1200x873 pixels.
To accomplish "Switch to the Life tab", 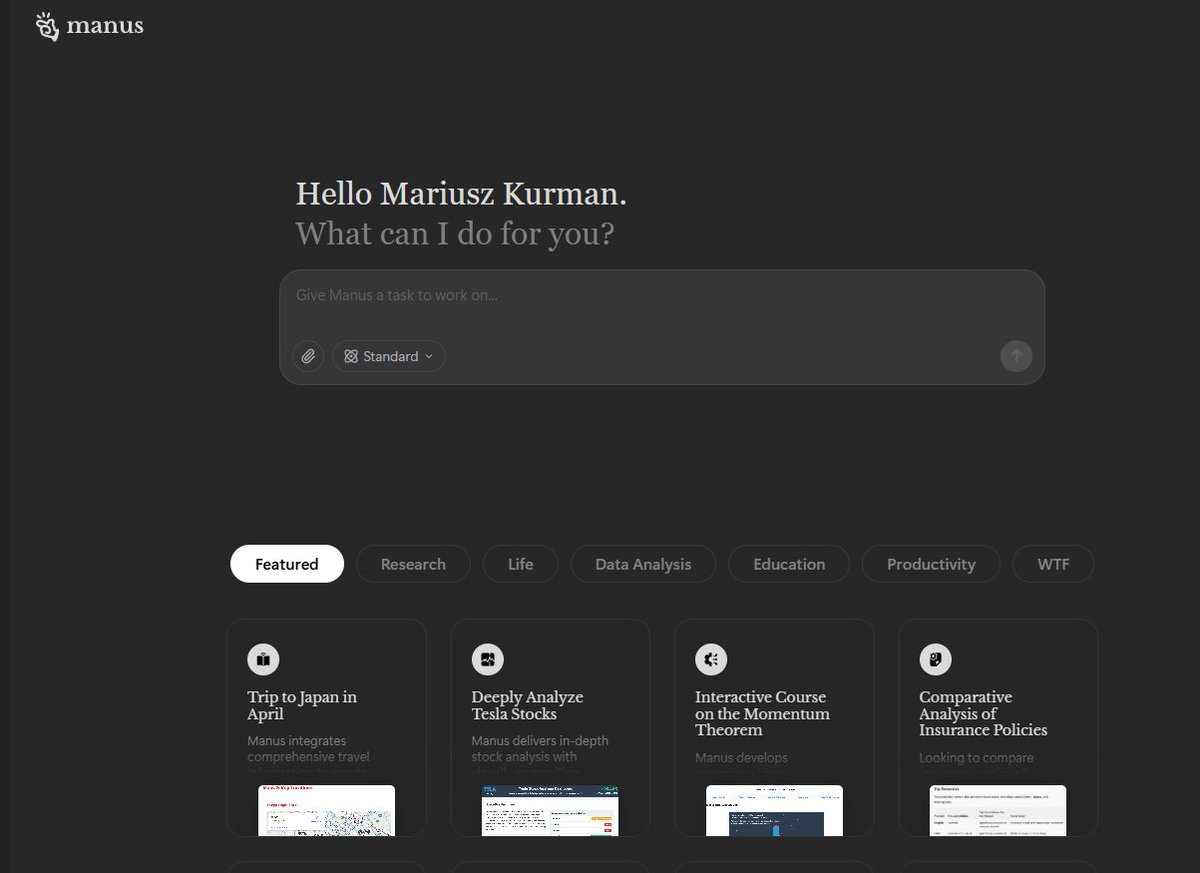I will click(x=521, y=564).
